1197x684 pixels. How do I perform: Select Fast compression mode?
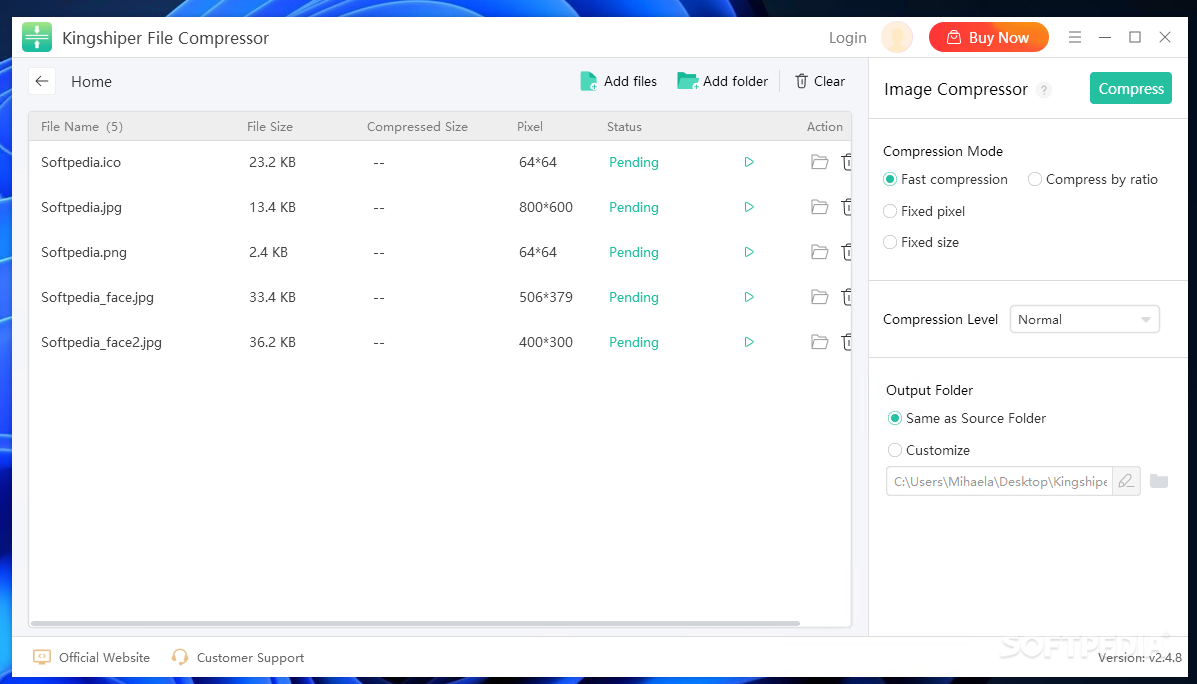tap(945, 179)
